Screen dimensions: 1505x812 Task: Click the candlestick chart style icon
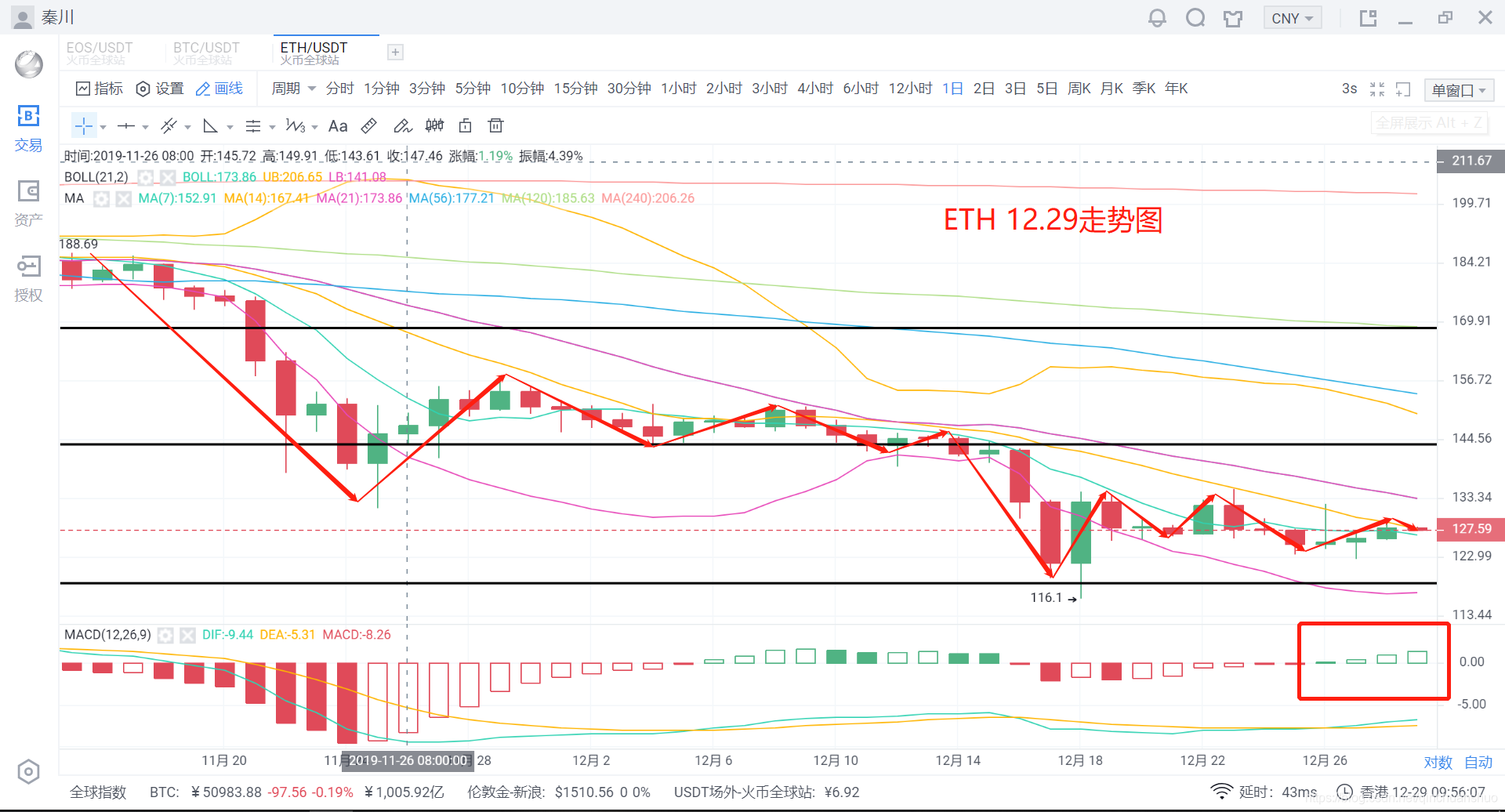[x=434, y=125]
